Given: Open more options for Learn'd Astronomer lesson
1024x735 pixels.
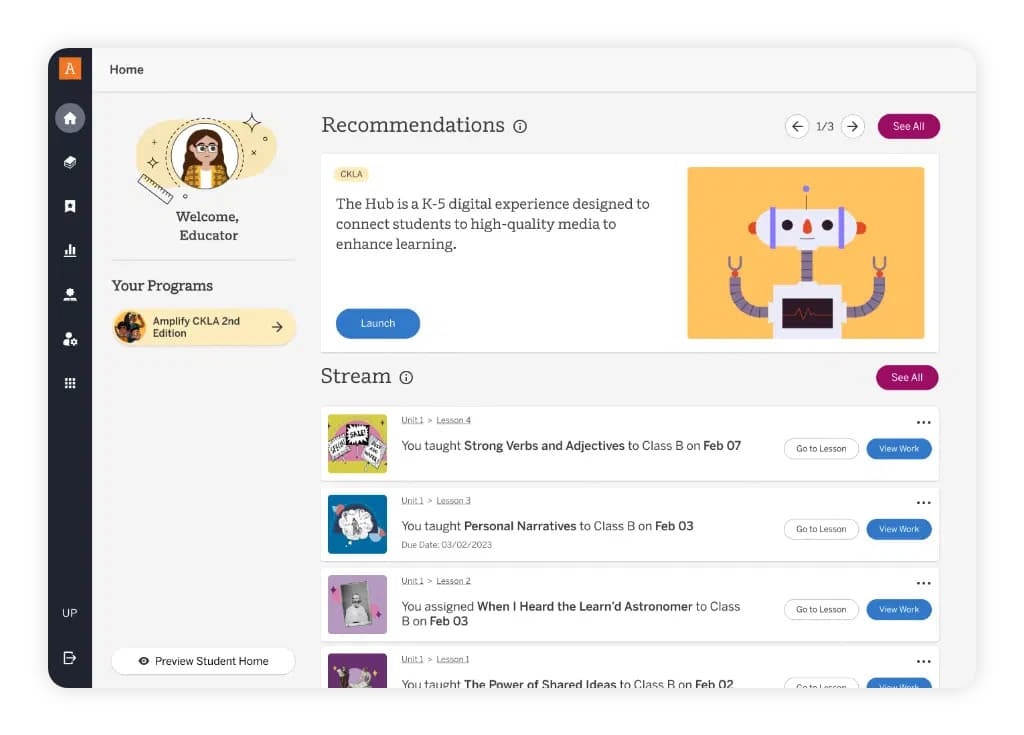Looking at the screenshot, I should point(923,583).
